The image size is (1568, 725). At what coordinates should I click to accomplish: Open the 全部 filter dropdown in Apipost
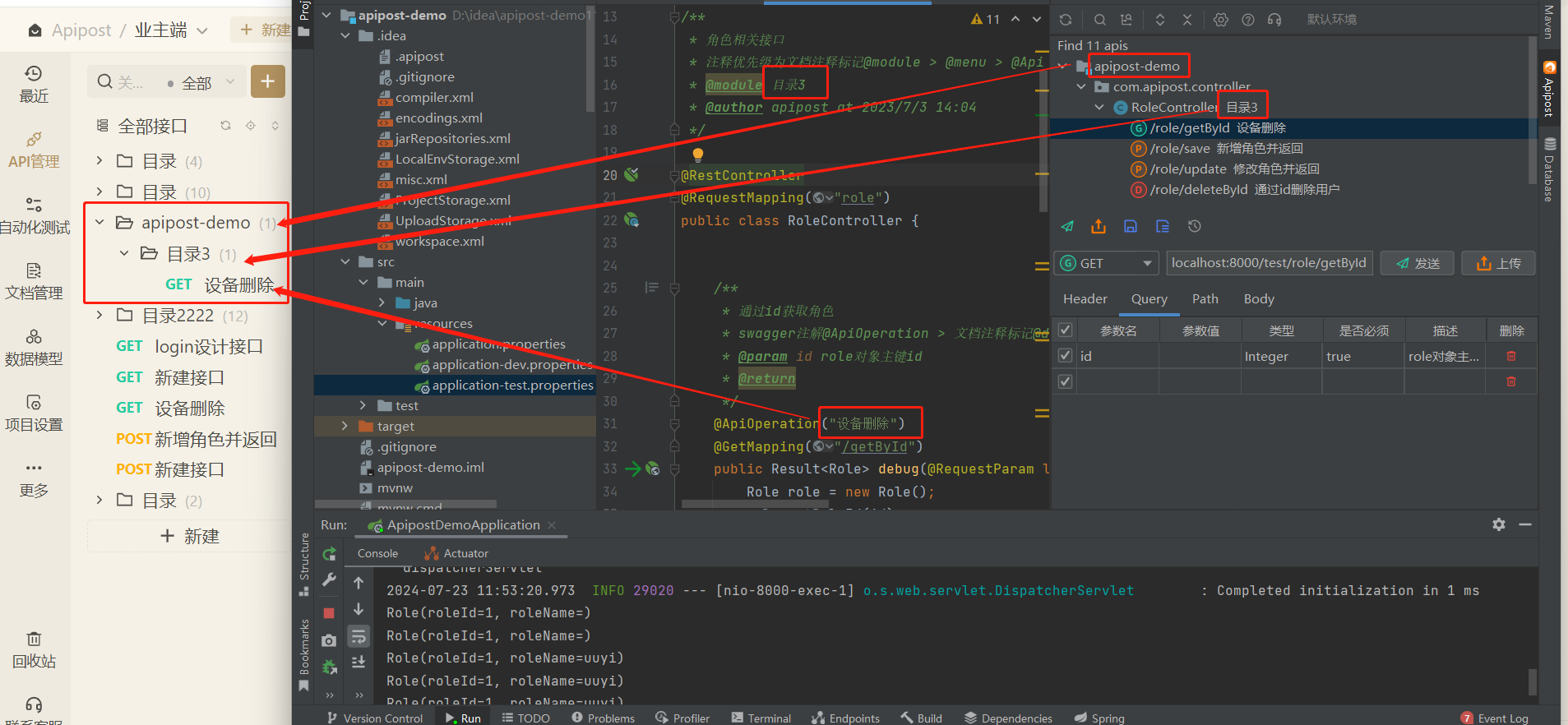point(200,82)
